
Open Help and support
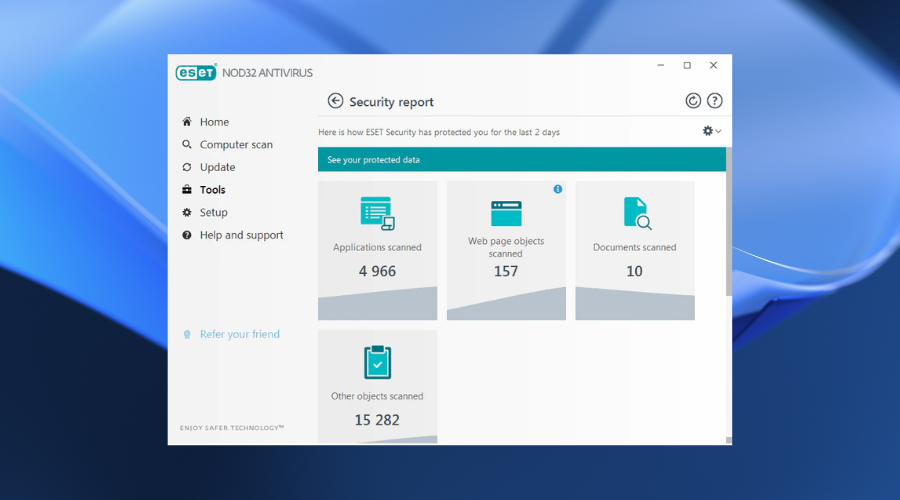pyautogui.click(x=242, y=235)
